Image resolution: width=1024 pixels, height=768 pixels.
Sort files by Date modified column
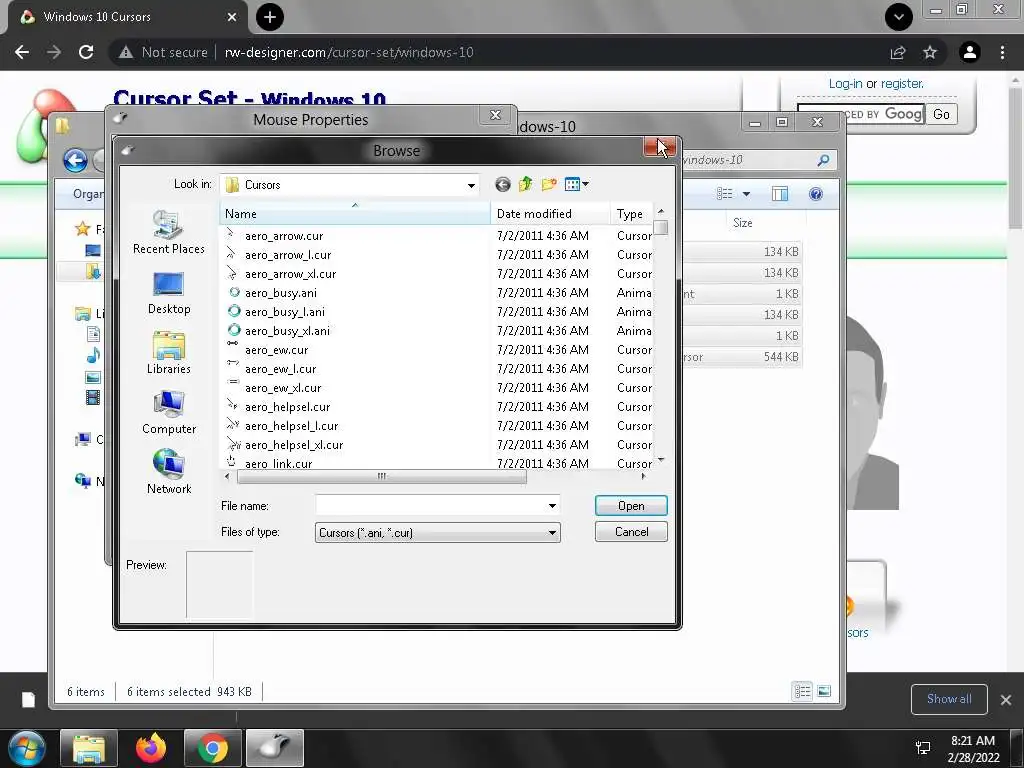point(551,214)
